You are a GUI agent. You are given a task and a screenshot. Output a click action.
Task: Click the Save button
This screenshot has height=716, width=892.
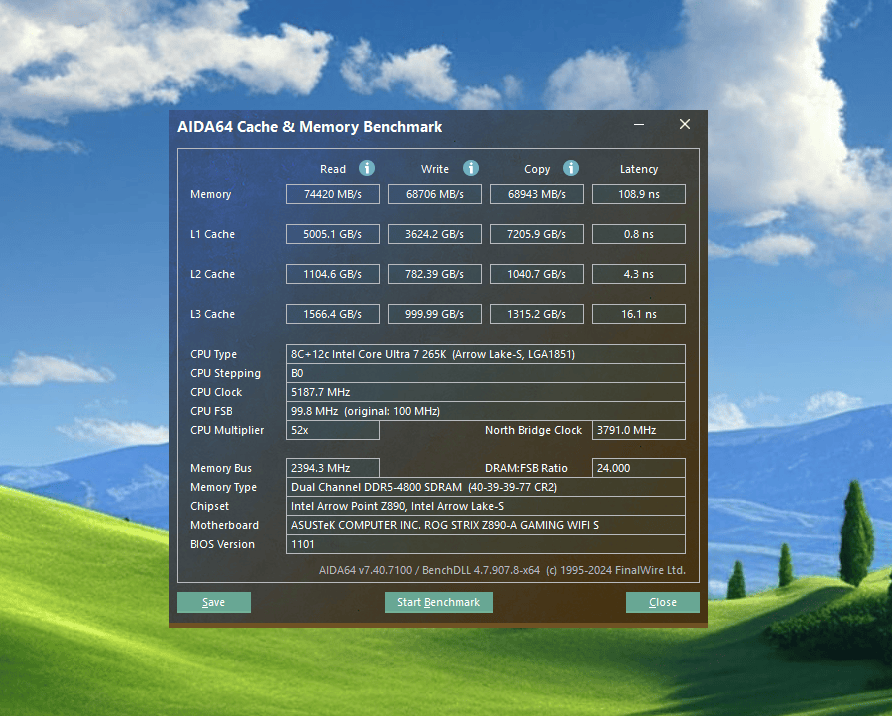[x=214, y=602]
